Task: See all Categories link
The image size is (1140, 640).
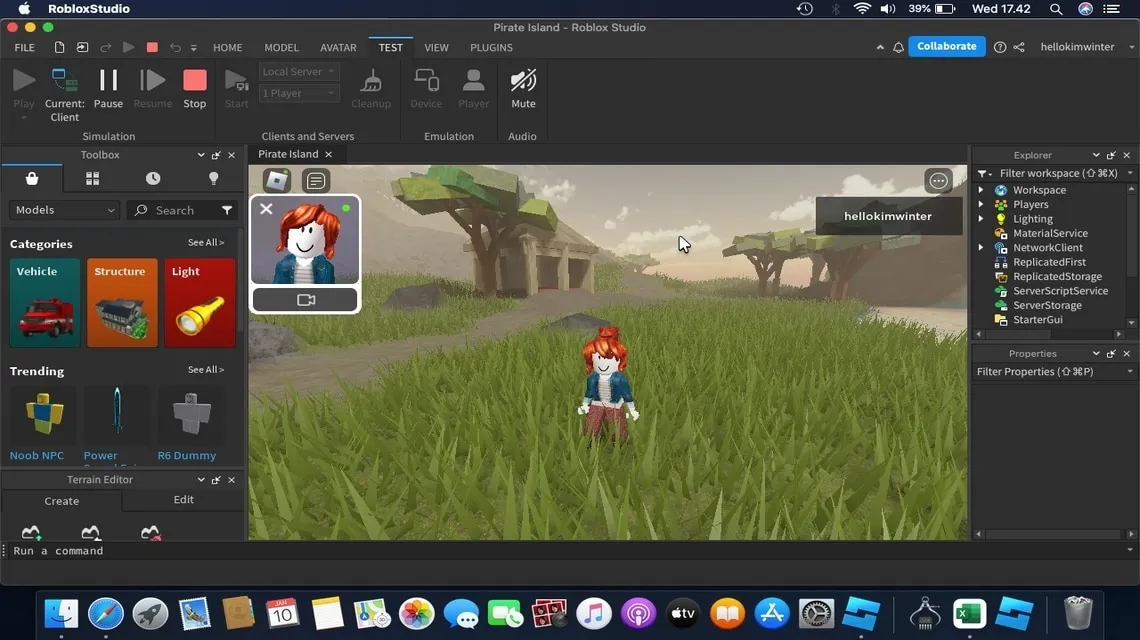Action: [206, 242]
